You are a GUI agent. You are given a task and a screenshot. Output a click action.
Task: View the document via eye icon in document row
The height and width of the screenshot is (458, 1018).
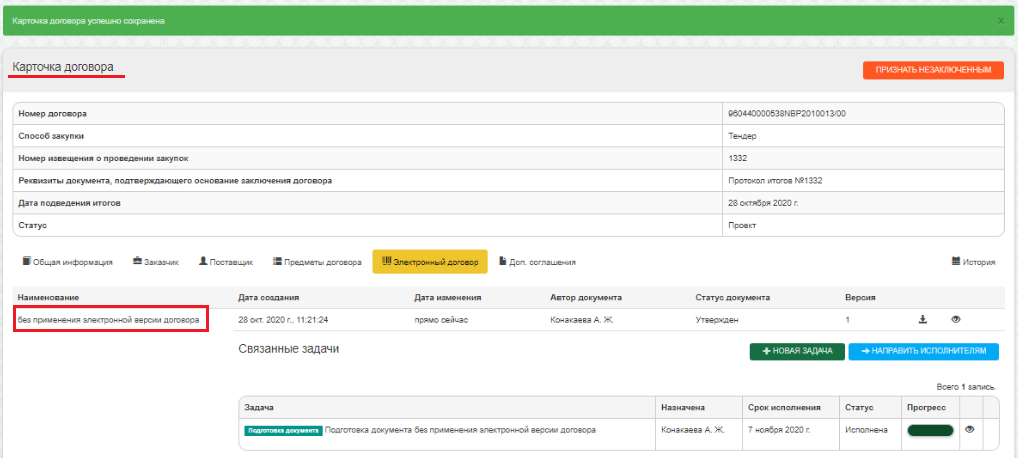point(955,320)
